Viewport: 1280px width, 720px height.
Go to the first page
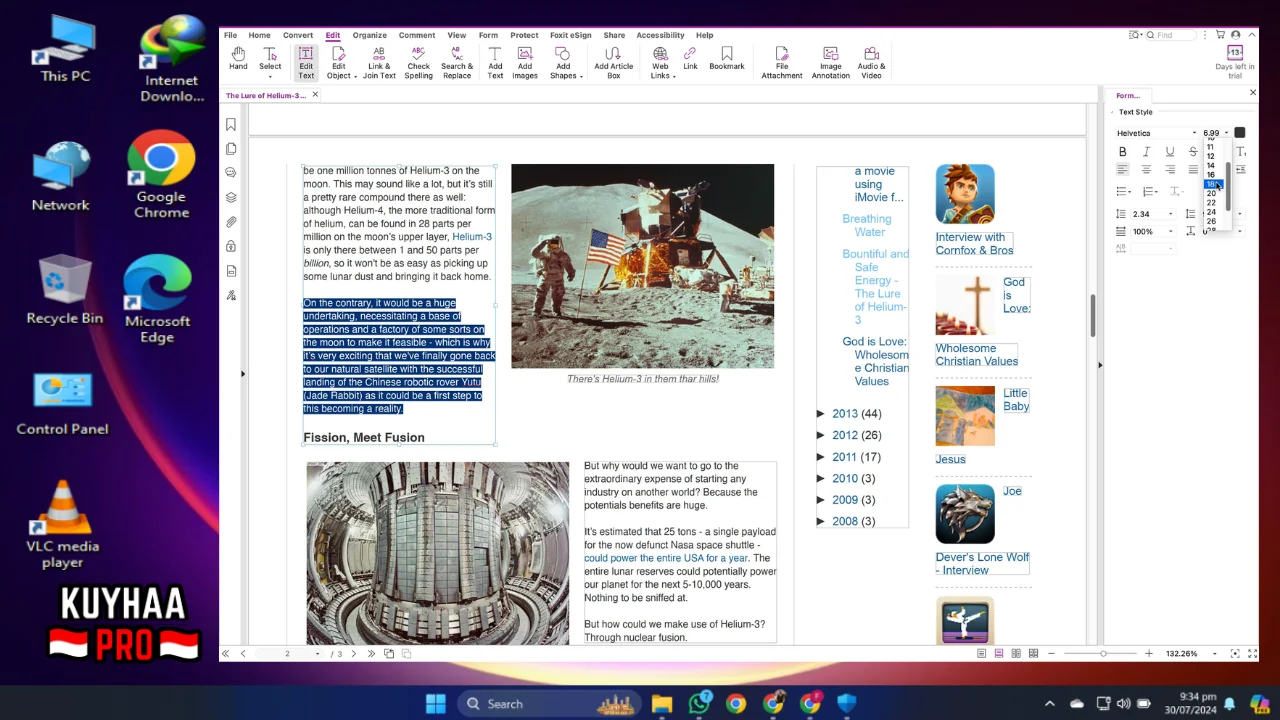tap(226, 654)
